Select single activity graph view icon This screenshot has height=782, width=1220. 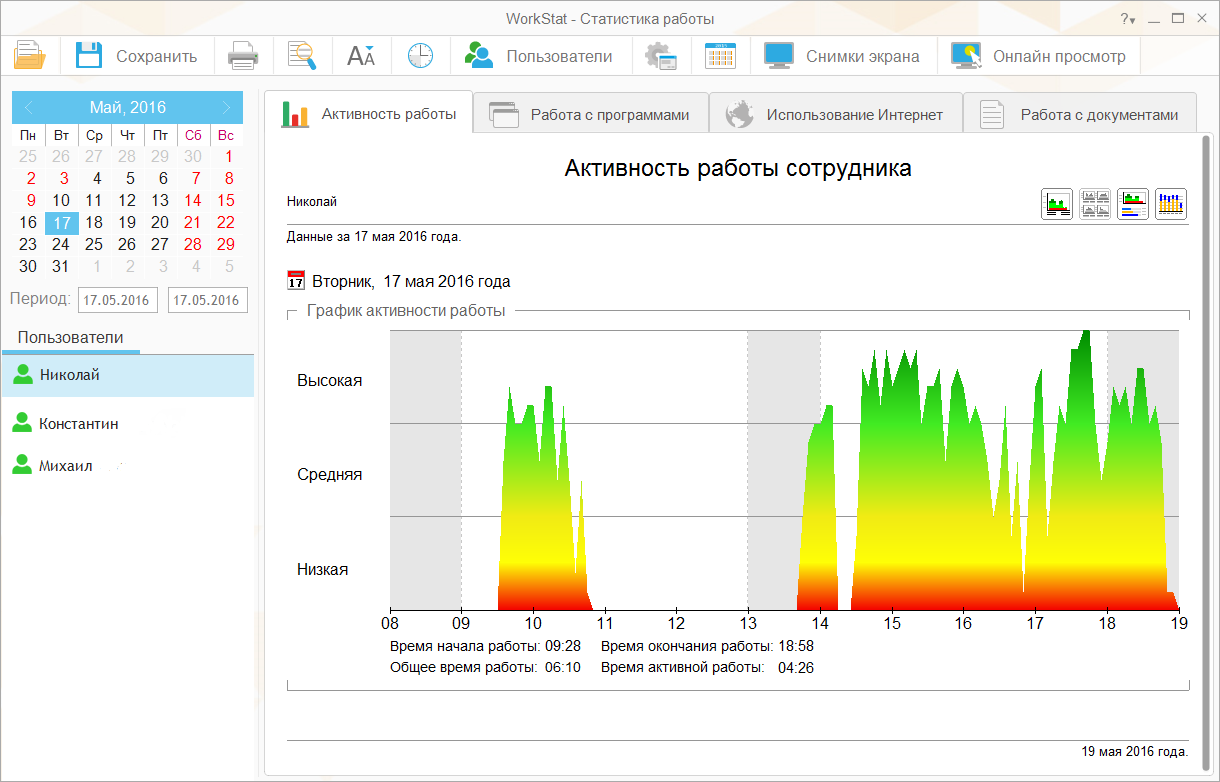click(x=1057, y=204)
